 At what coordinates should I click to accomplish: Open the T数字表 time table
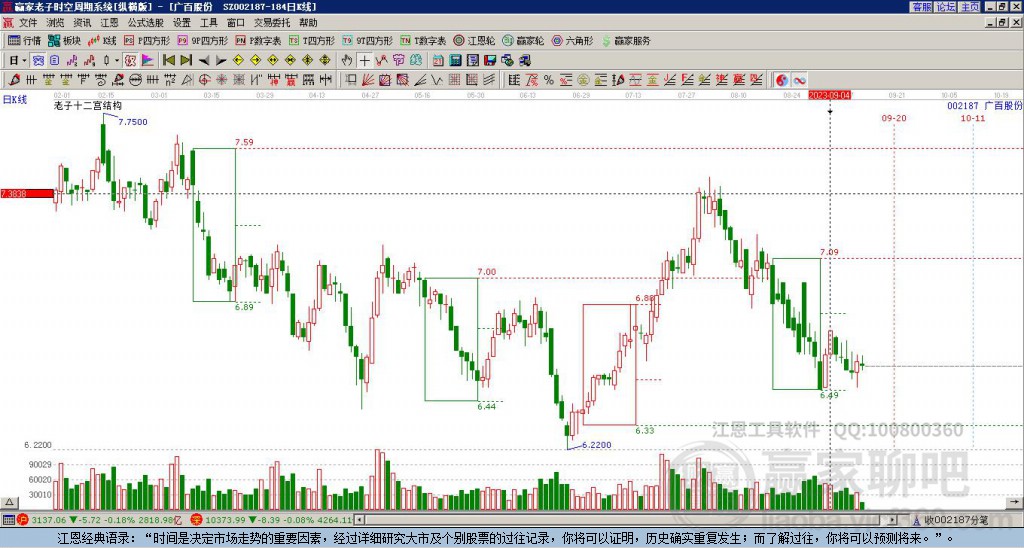423,40
